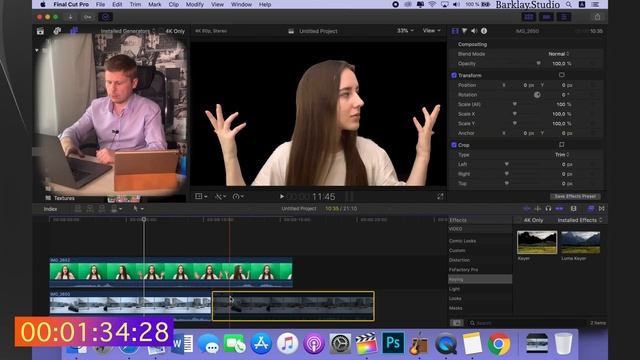640x360 pixels.
Task: Open the video inspector tab icon
Action: coord(455,31)
